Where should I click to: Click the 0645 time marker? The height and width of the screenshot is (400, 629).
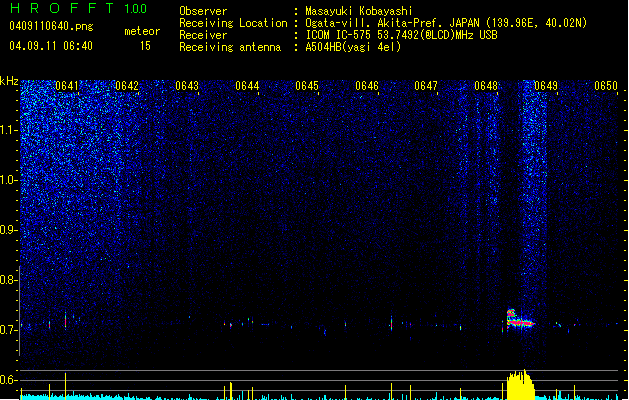pyautogui.click(x=307, y=86)
